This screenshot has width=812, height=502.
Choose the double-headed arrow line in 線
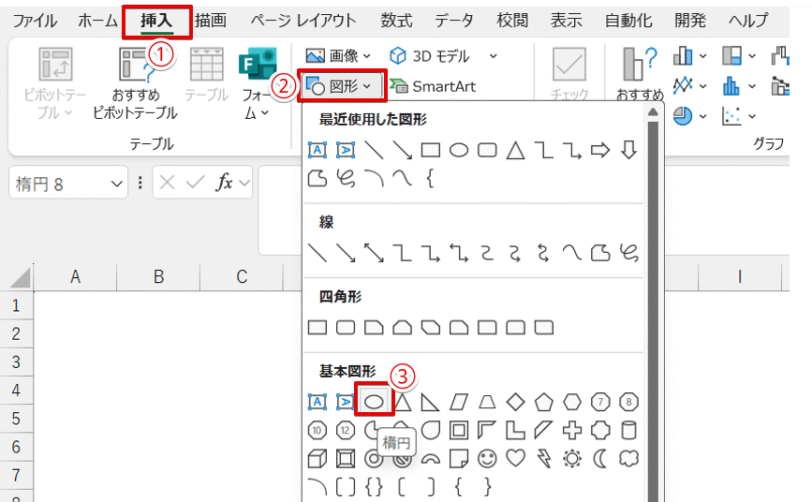pyautogui.click(x=374, y=253)
